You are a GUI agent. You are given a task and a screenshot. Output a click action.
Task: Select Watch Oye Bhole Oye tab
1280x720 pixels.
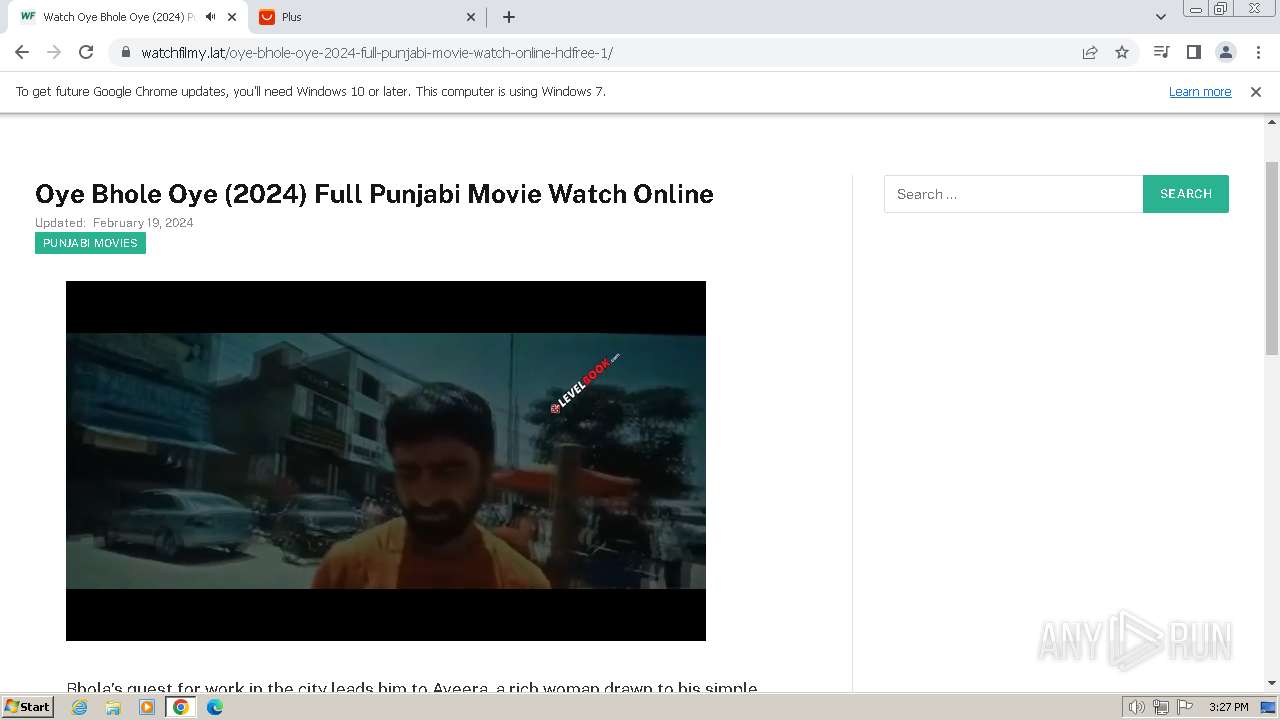click(x=118, y=17)
